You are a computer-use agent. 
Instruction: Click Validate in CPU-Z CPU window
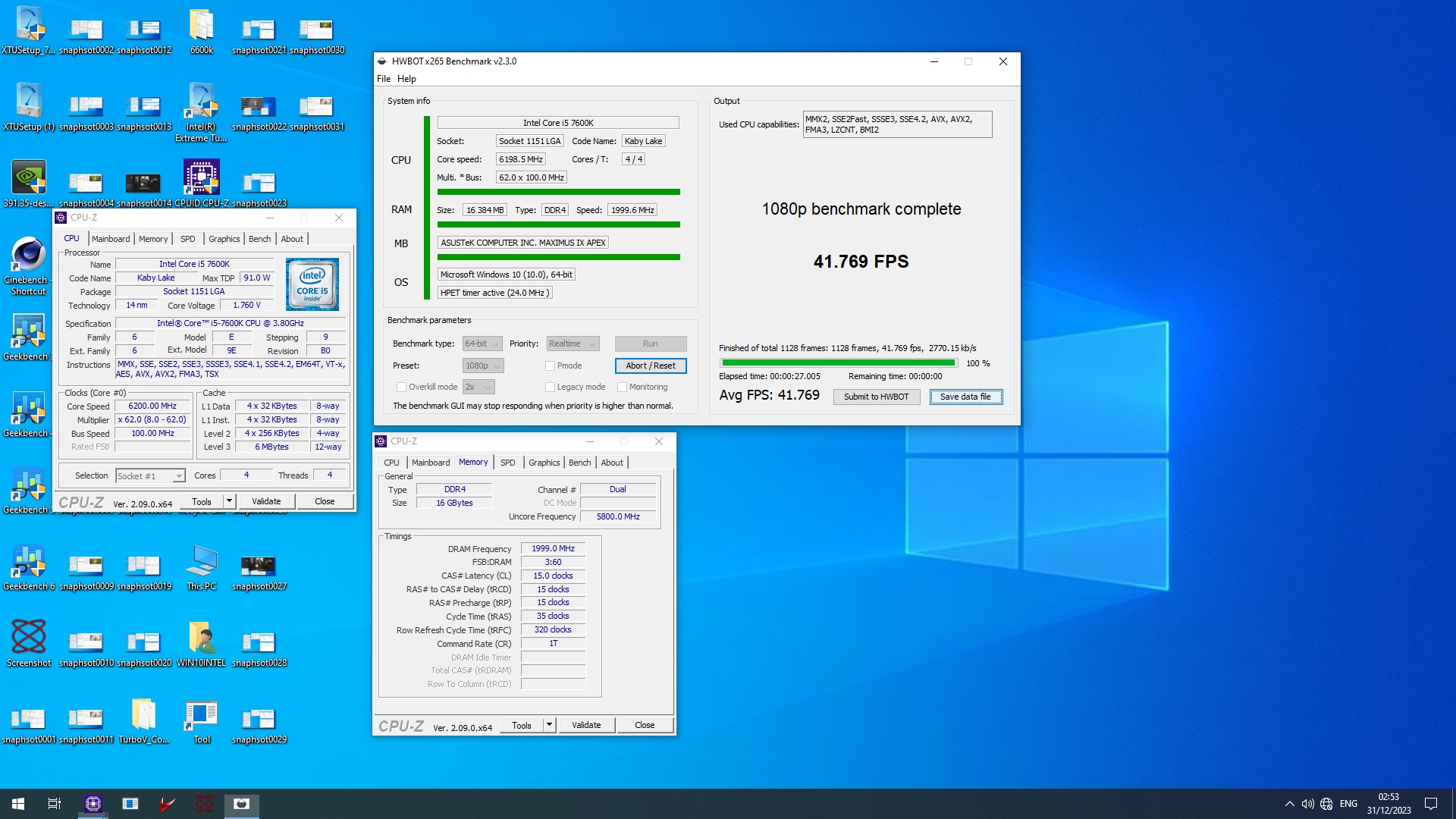tap(266, 501)
